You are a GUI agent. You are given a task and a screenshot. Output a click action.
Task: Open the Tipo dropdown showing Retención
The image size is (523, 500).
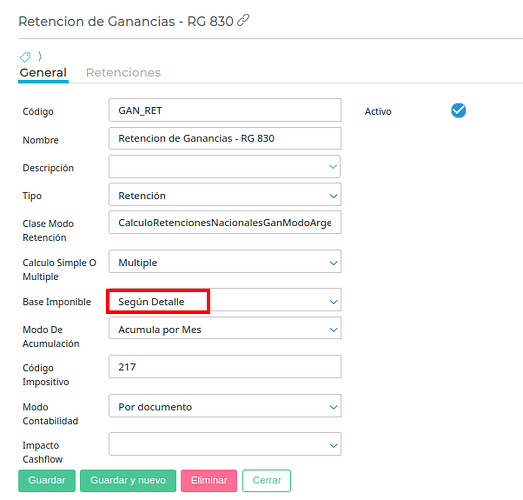click(x=225, y=194)
